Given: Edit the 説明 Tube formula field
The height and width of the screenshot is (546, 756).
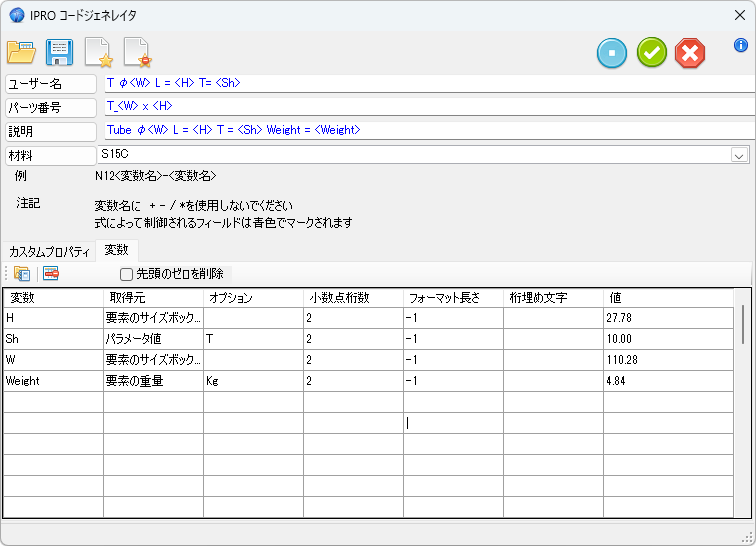Looking at the screenshot, I should [430, 130].
